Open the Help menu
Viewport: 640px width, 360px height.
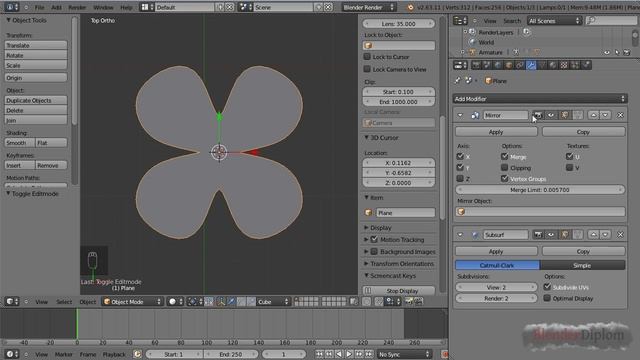tap(126, 7)
